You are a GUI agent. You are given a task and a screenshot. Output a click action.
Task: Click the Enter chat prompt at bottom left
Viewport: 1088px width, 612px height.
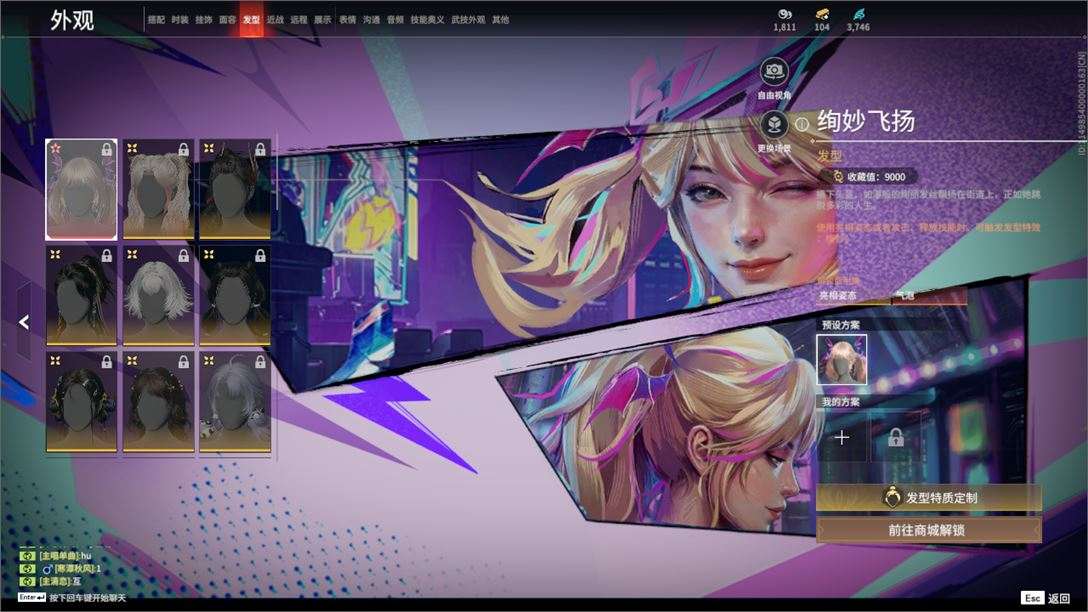[72, 597]
